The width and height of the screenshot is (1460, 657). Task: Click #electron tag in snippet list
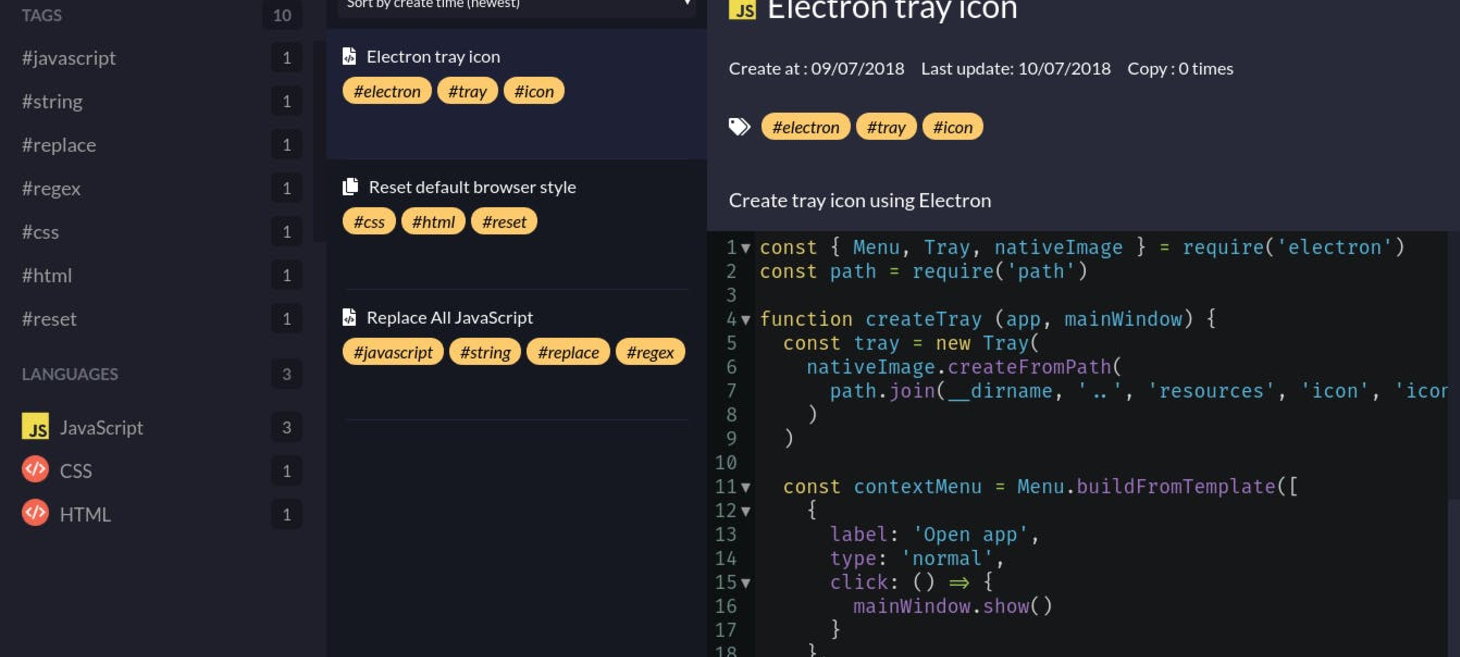(387, 91)
